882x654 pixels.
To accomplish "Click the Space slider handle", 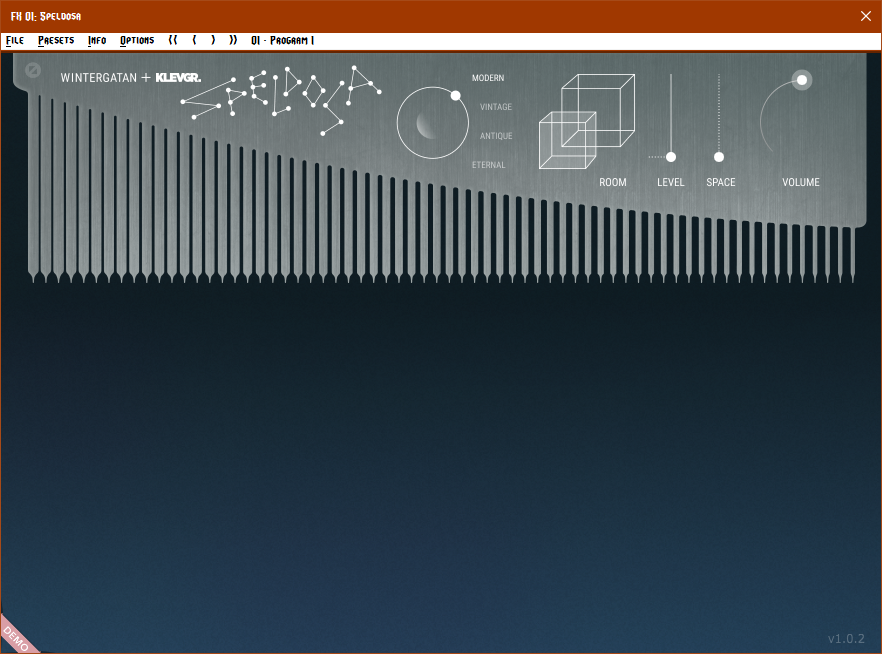I will click(719, 157).
